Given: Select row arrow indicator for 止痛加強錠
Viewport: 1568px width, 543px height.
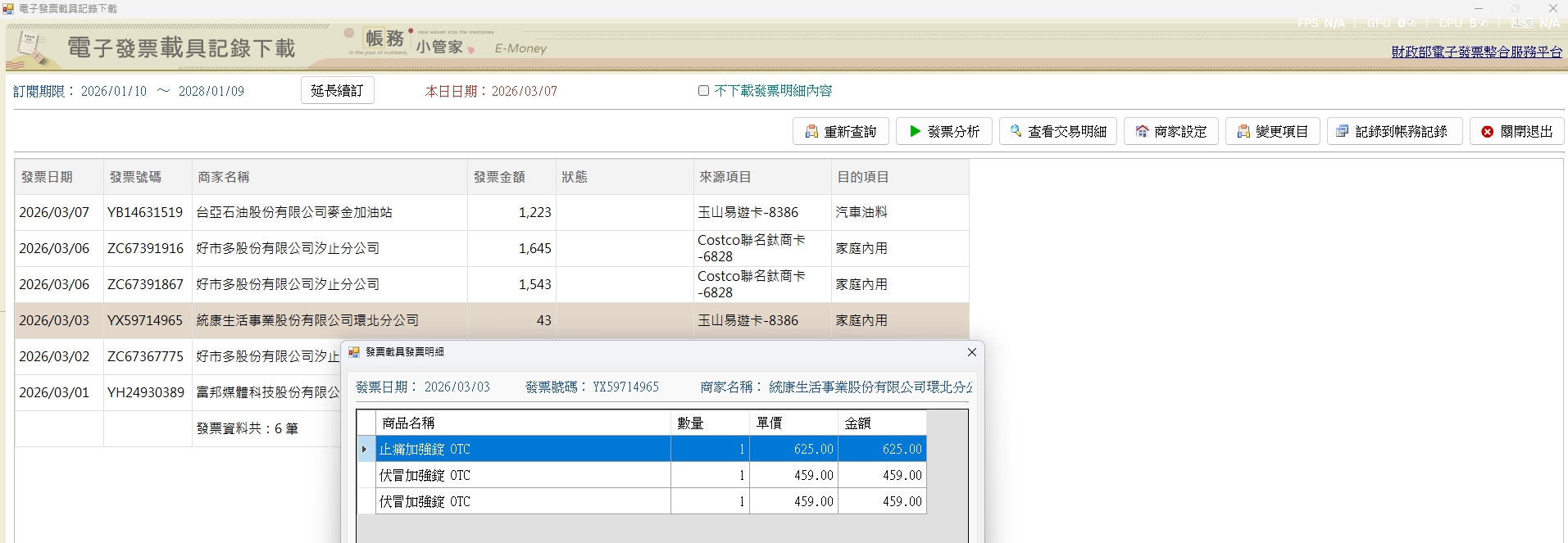Looking at the screenshot, I should (x=365, y=449).
